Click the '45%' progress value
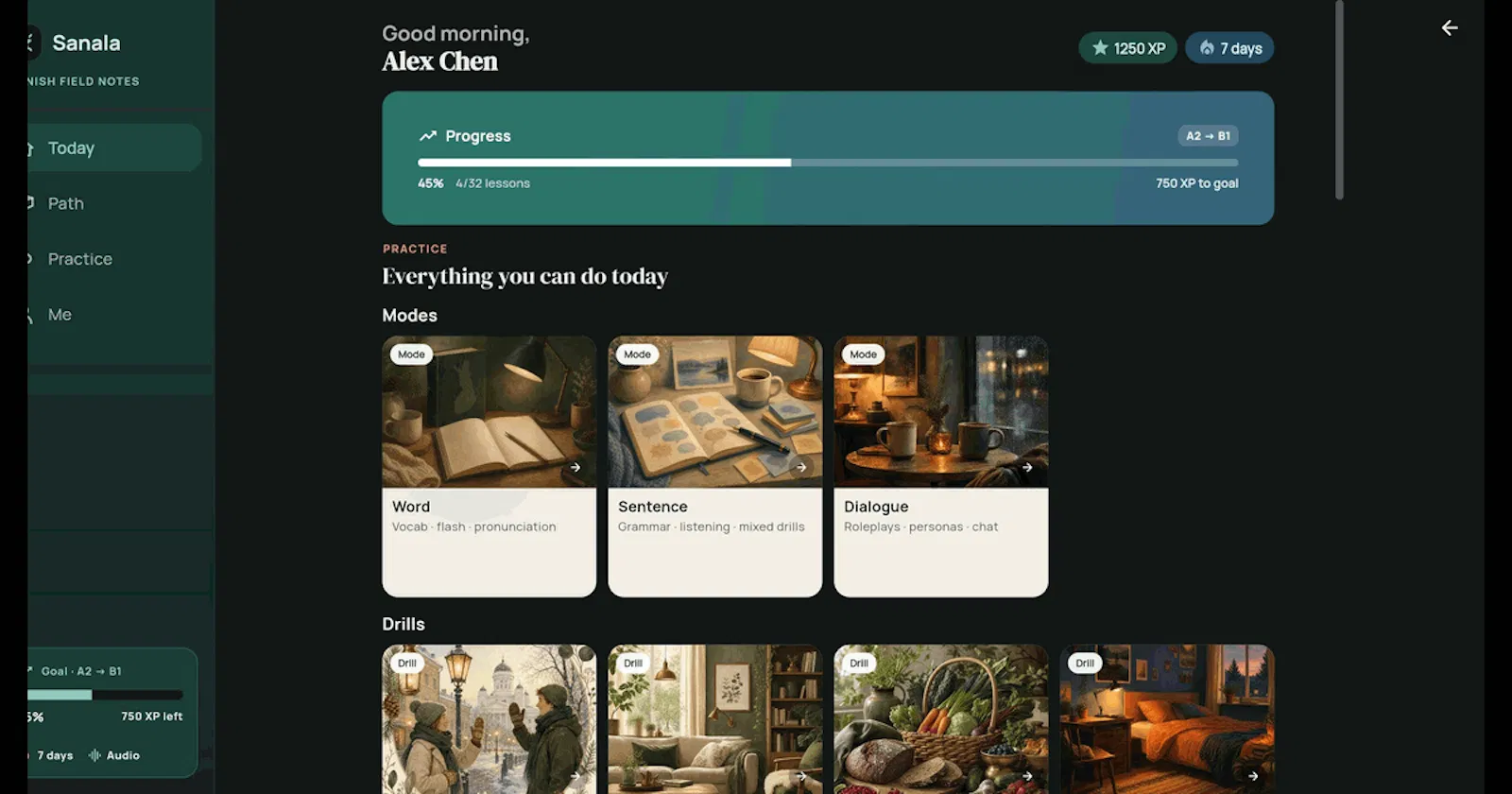 point(430,183)
